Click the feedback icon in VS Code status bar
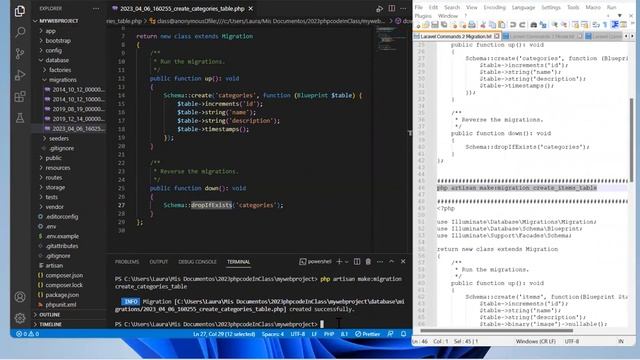Screen dimensions: 640x360 (390, 334)
